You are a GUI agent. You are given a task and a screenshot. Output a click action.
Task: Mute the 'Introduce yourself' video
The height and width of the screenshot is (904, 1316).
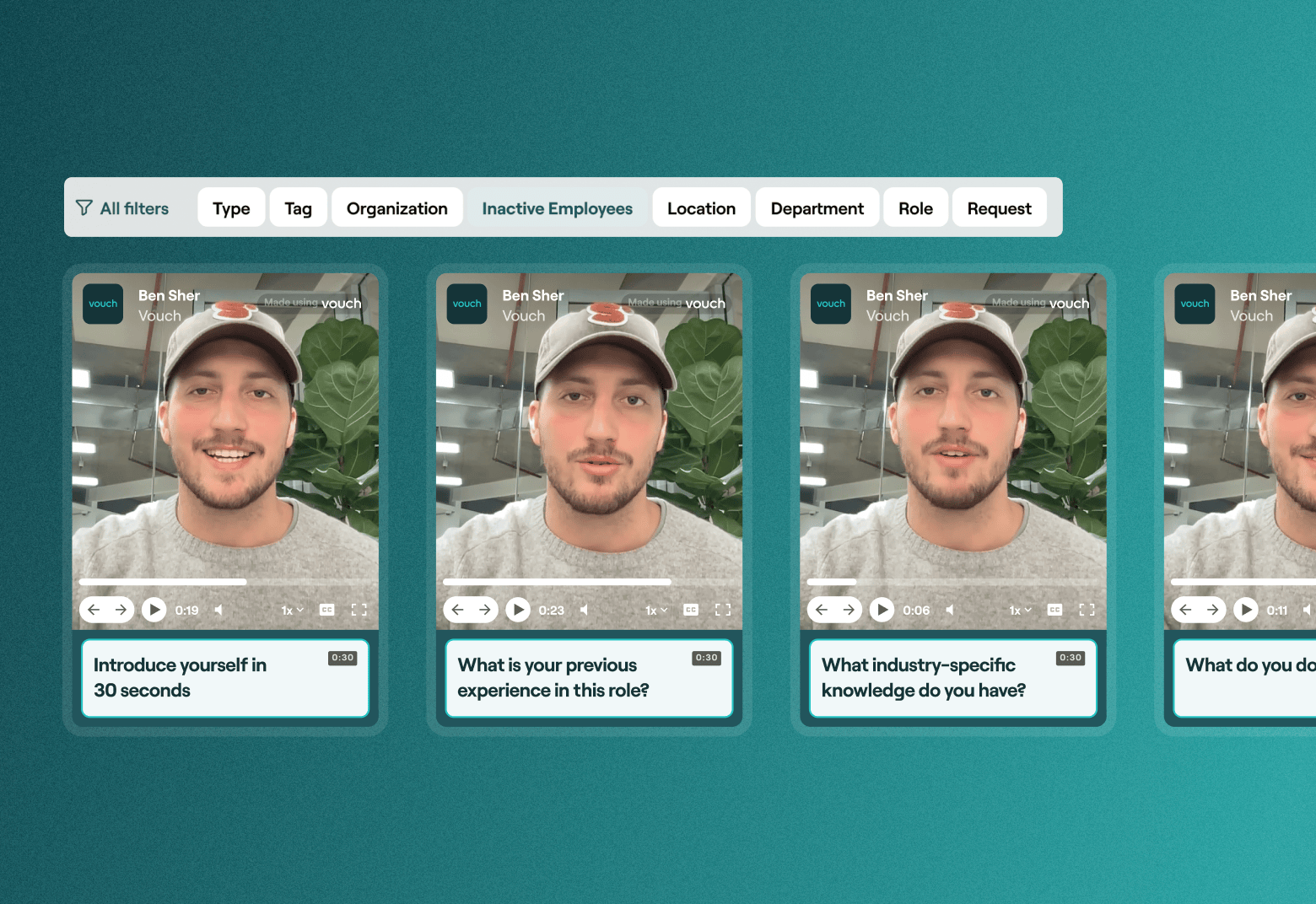pyautogui.click(x=218, y=610)
